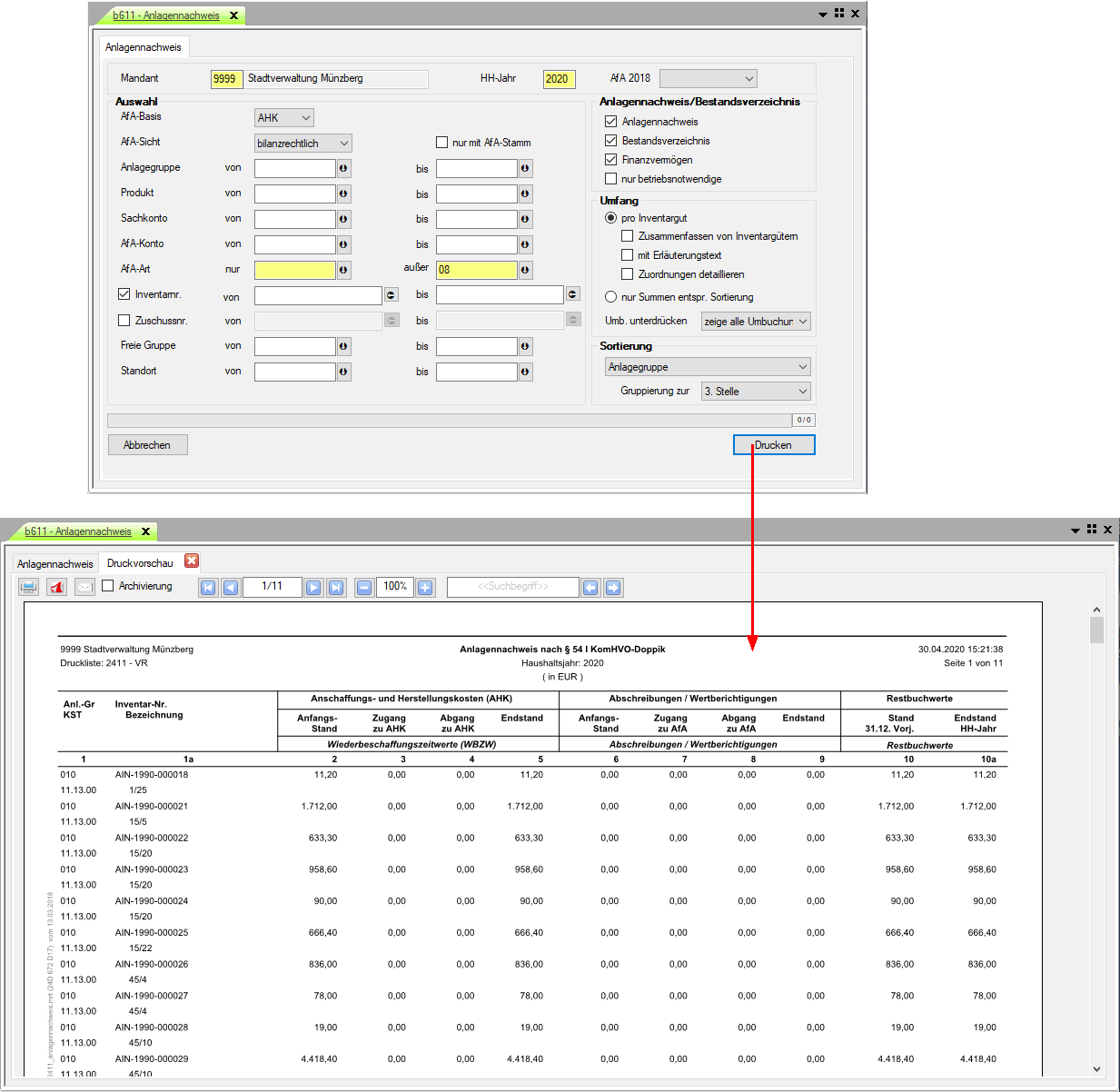Screen dimensions: 1120x1092
Task: Expand the Sortierung Anlagegruppe dropdown
Action: 708,367
